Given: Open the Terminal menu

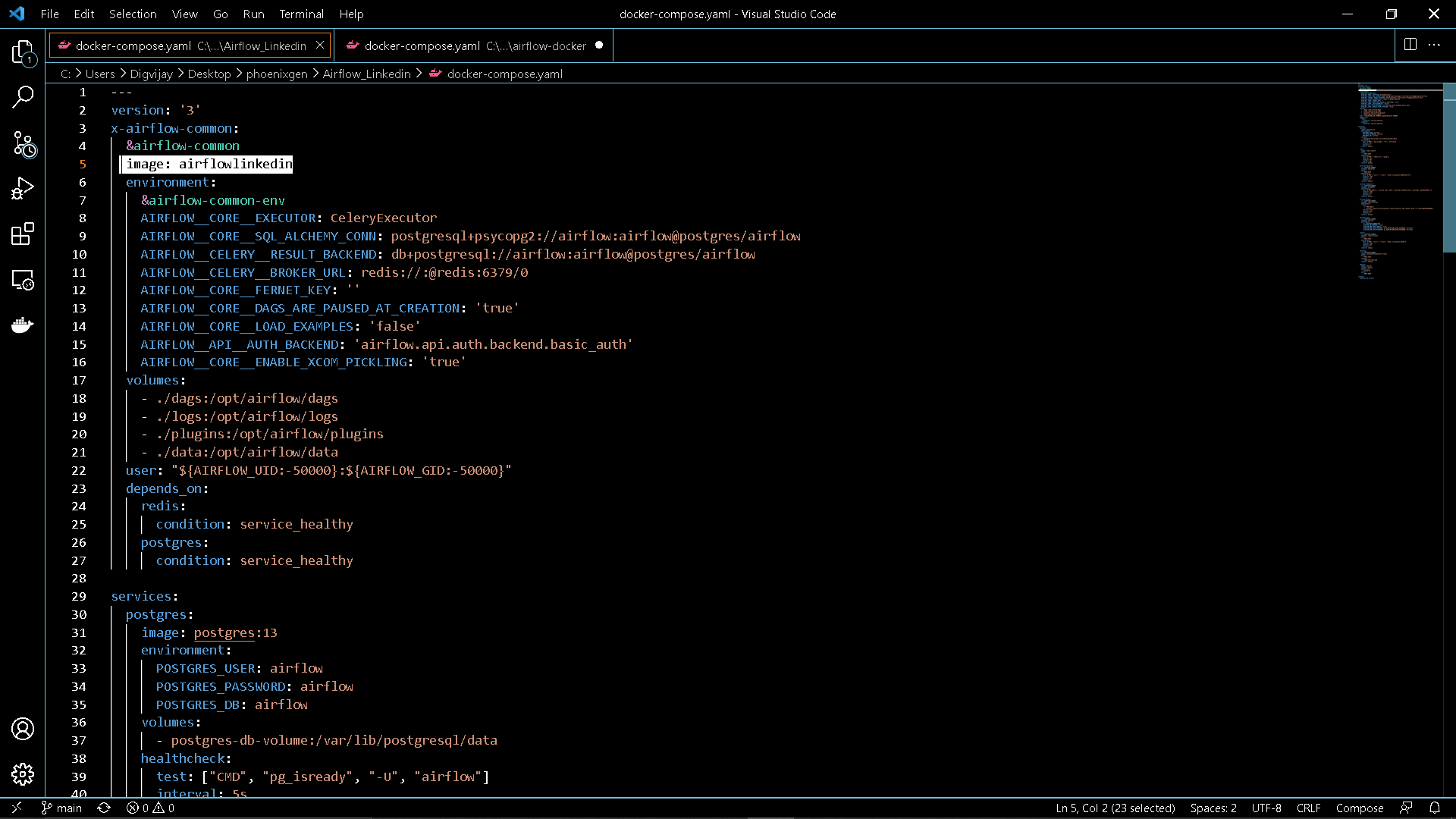Looking at the screenshot, I should [x=301, y=14].
